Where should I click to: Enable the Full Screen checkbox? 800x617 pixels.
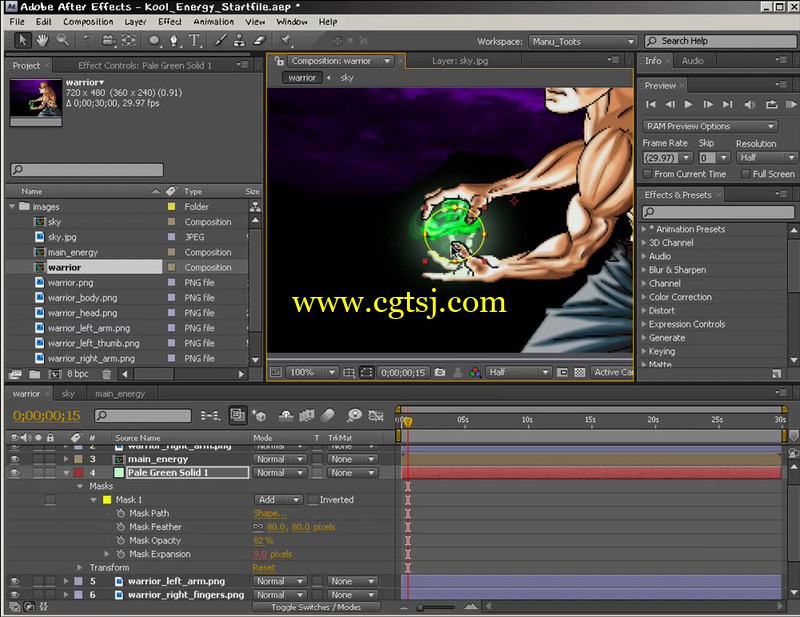745,175
